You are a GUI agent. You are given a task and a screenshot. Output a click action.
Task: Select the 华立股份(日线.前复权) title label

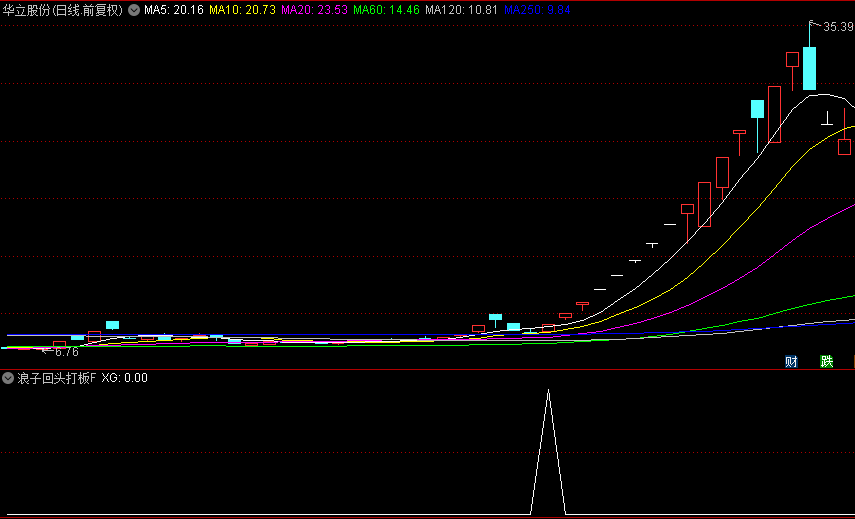(62, 10)
